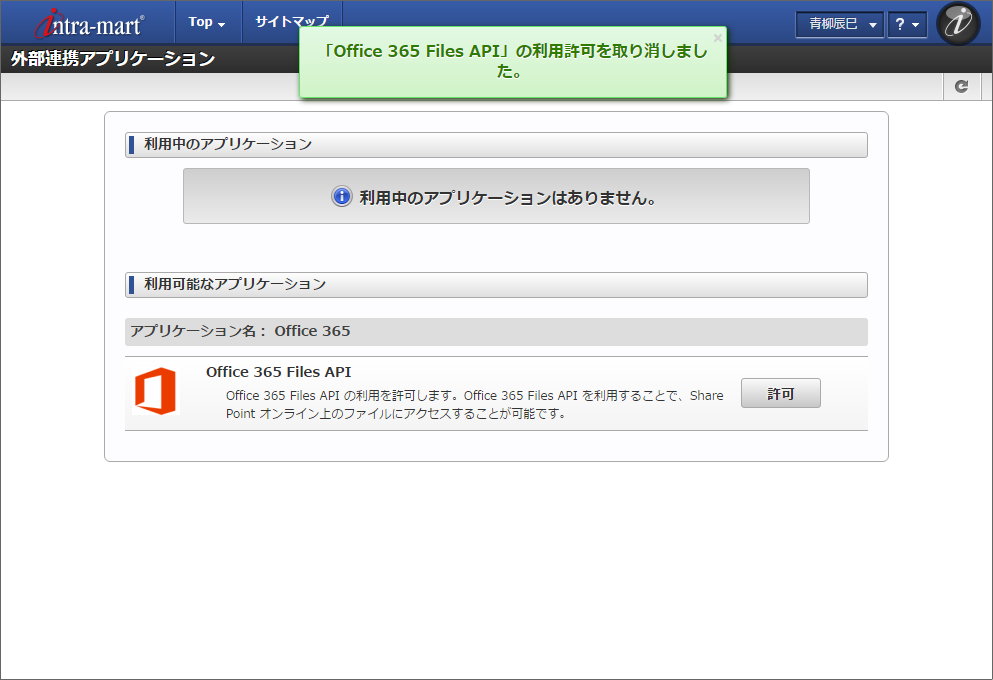Click the round i icon in header
The image size is (993, 680).
tap(958, 23)
